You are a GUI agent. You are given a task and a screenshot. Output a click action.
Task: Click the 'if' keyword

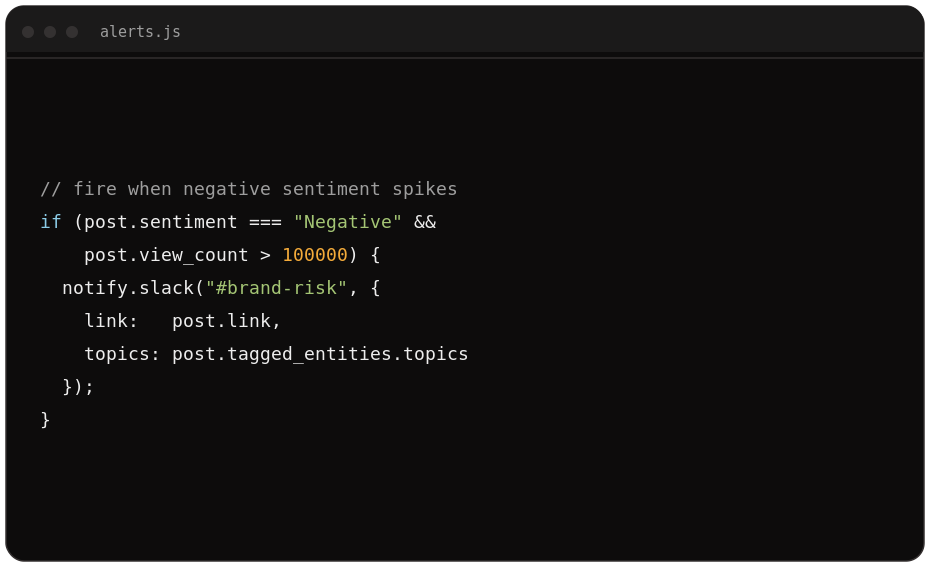click(x=51, y=222)
